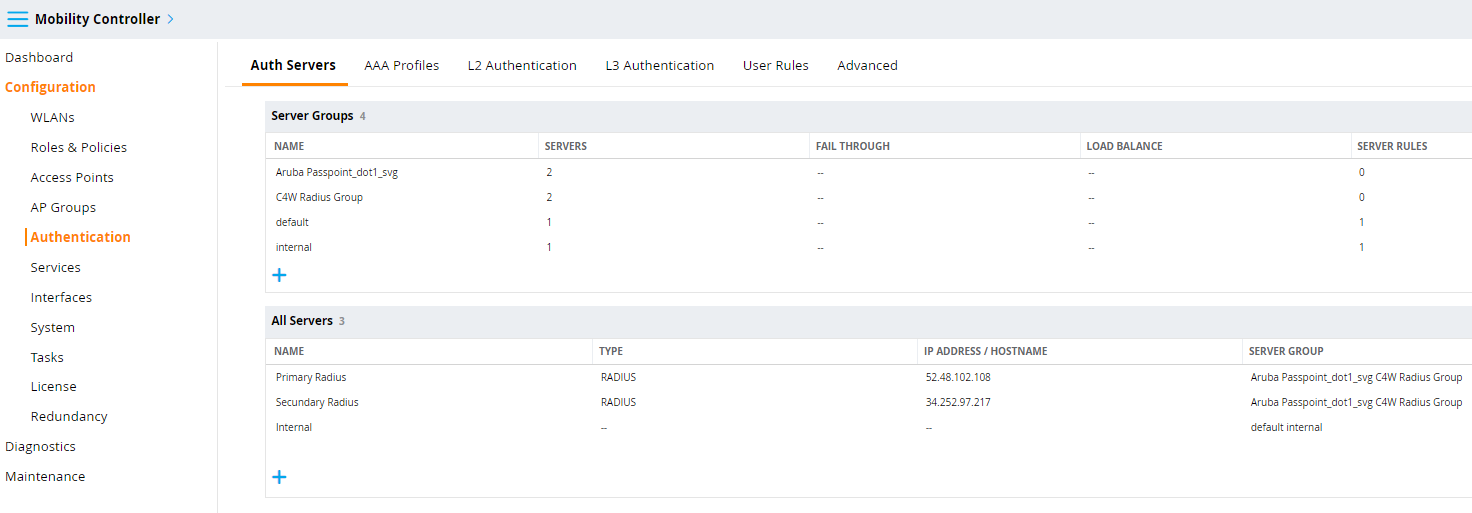Open the Dashboard page

(39, 57)
